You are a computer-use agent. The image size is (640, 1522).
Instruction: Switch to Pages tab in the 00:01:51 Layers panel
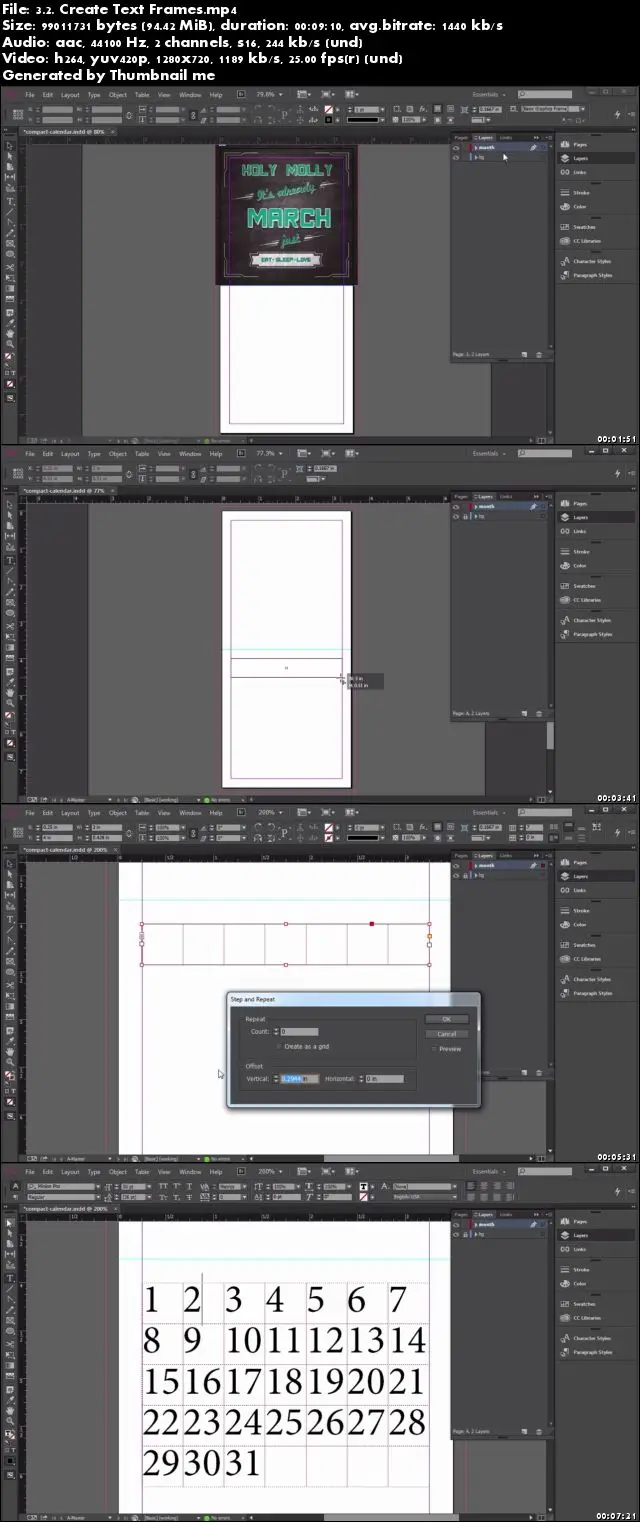(461, 137)
